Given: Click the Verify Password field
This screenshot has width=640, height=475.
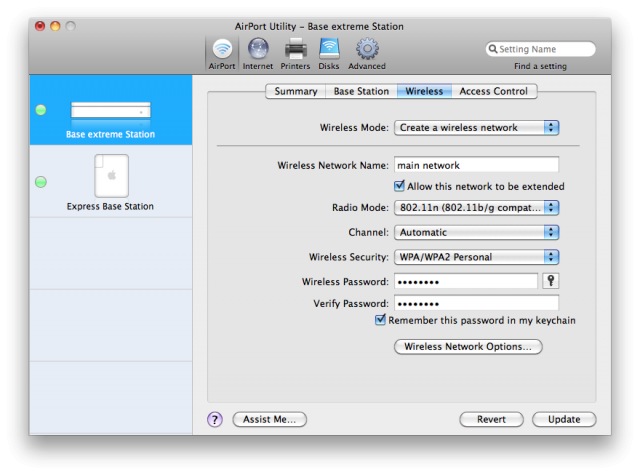Looking at the screenshot, I should [476, 303].
